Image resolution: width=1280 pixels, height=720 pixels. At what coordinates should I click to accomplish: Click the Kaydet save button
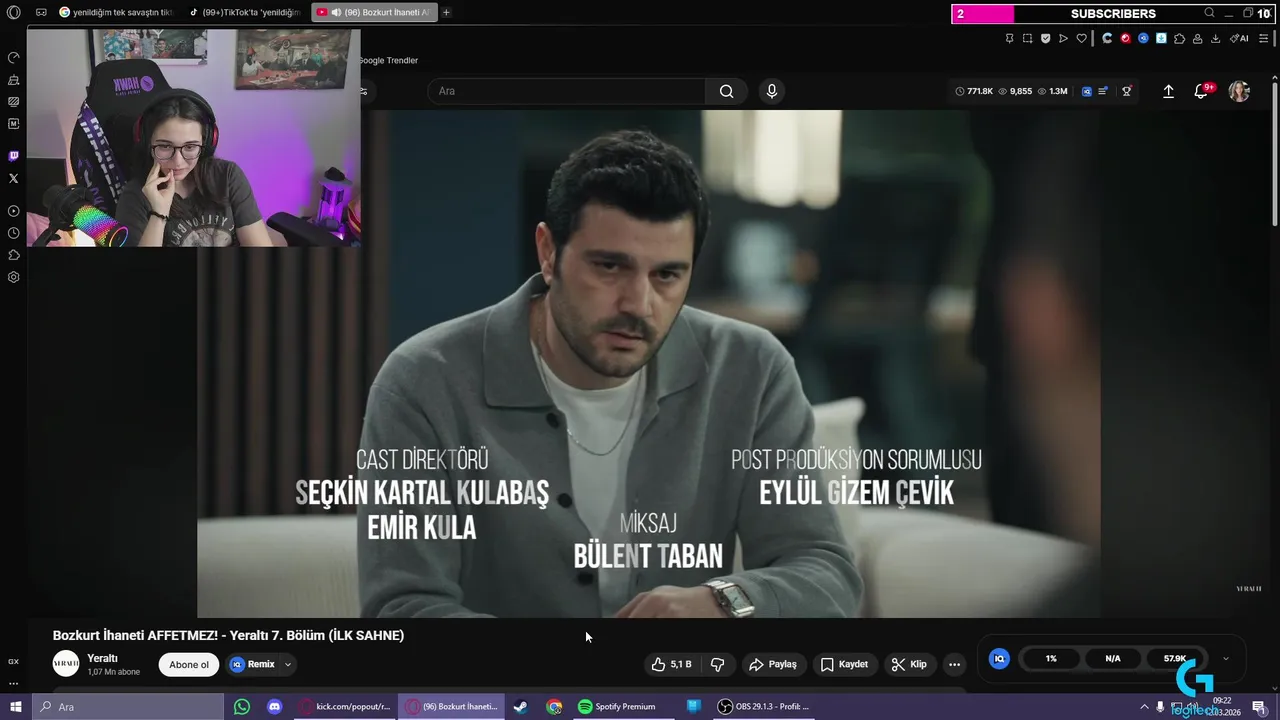[844, 664]
